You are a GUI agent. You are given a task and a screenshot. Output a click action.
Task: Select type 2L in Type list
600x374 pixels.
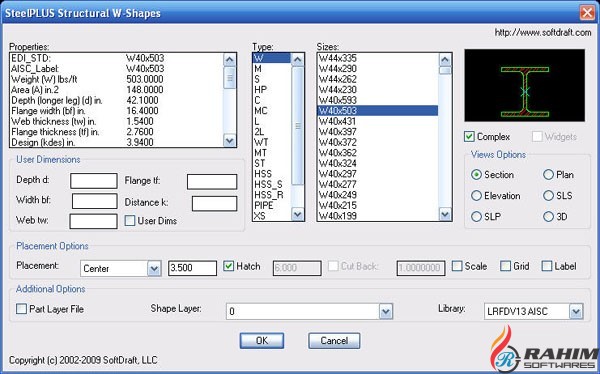271,132
